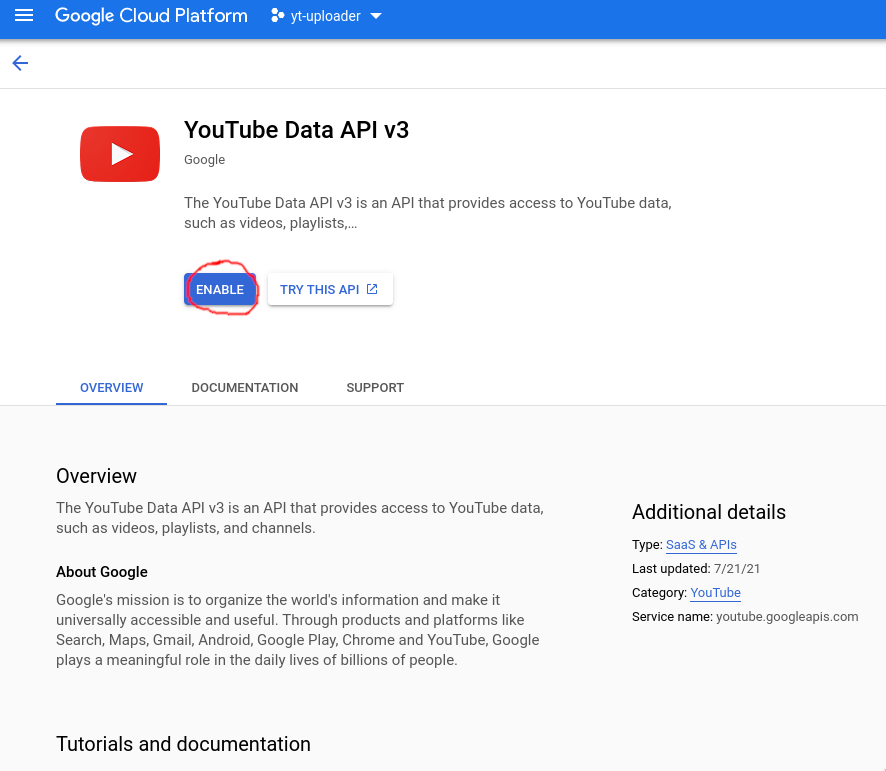Open the Support tab
The image size is (886, 771).
(x=375, y=388)
